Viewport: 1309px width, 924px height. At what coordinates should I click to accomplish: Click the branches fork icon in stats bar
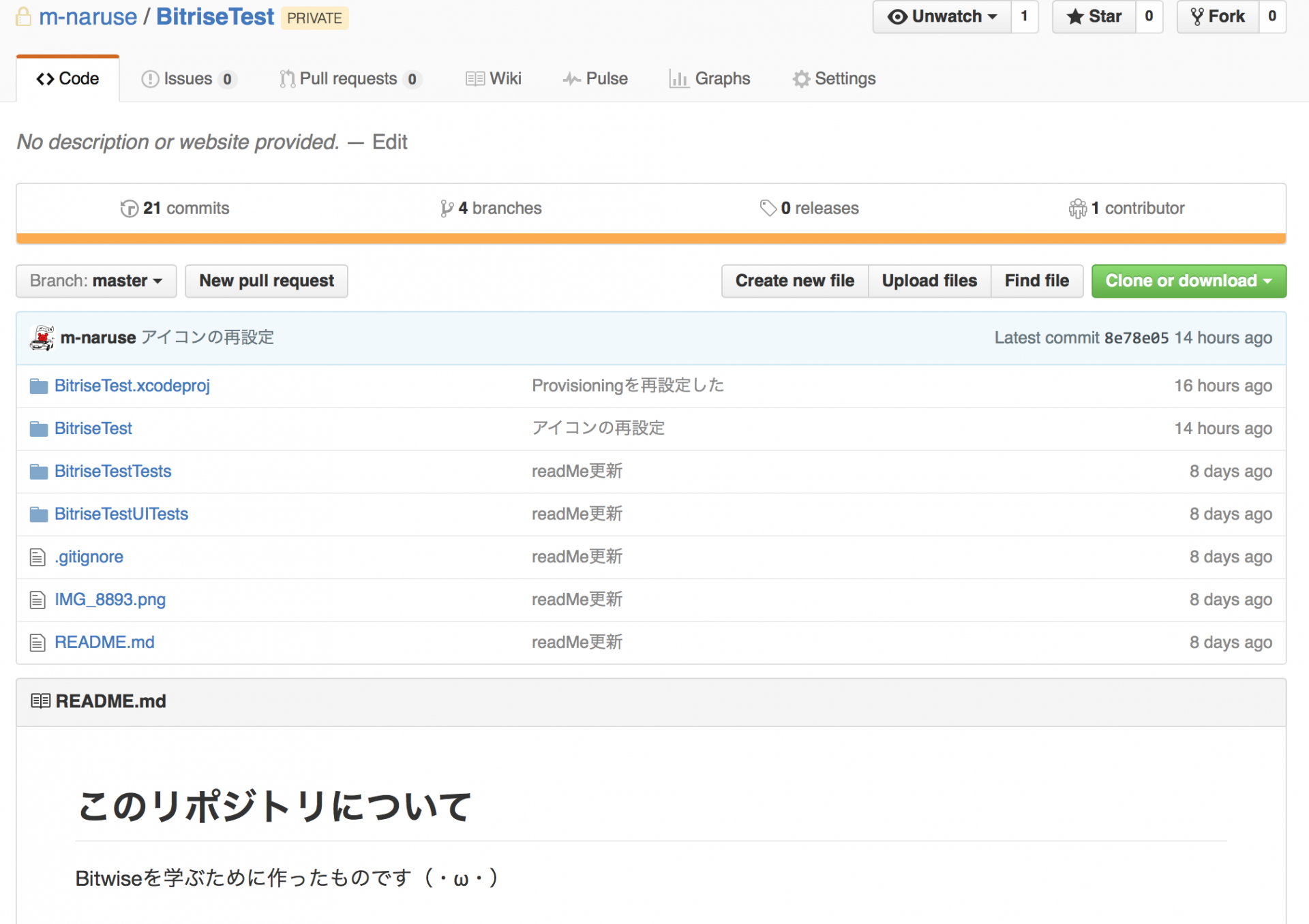pyautogui.click(x=447, y=209)
